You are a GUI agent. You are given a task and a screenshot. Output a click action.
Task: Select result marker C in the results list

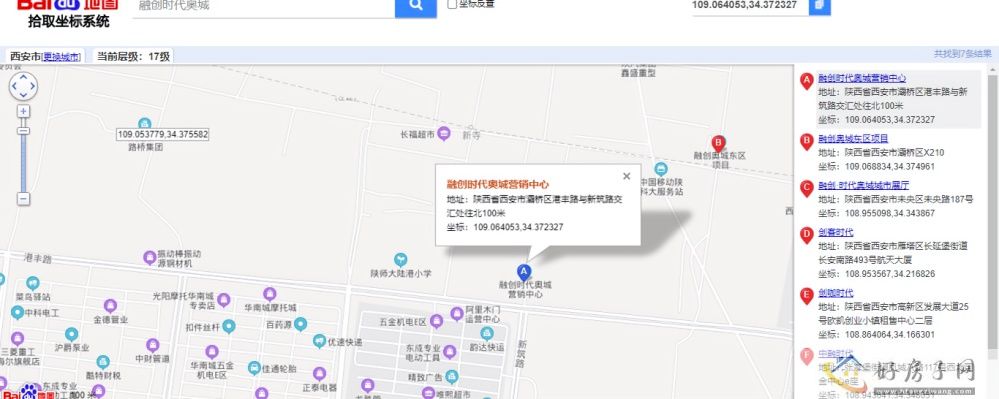(807, 188)
